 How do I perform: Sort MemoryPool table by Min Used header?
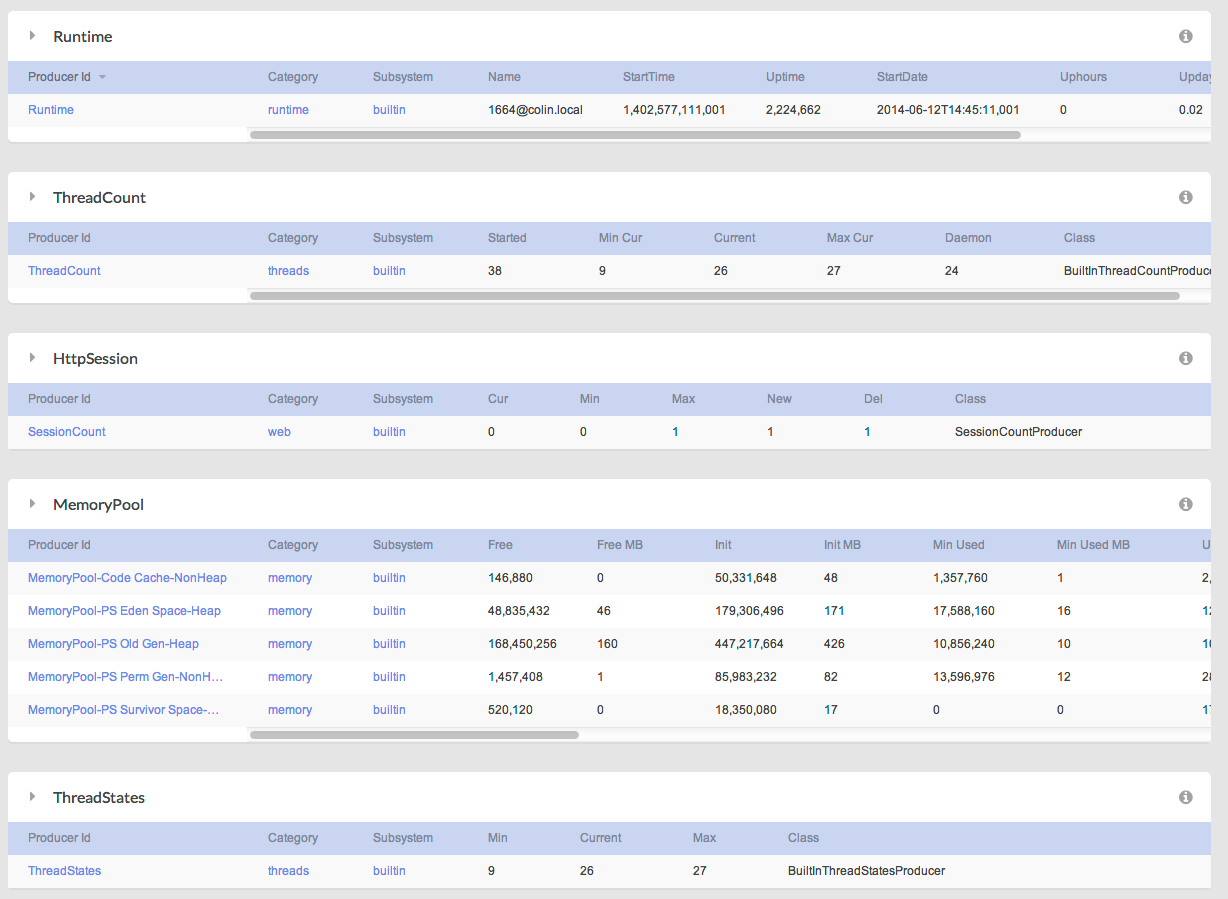pos(959,545)
